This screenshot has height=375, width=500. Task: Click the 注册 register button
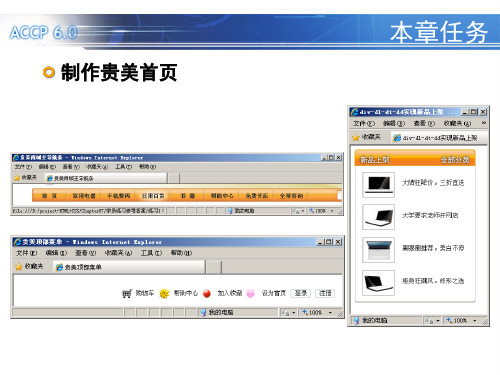(x=325, y=293)
